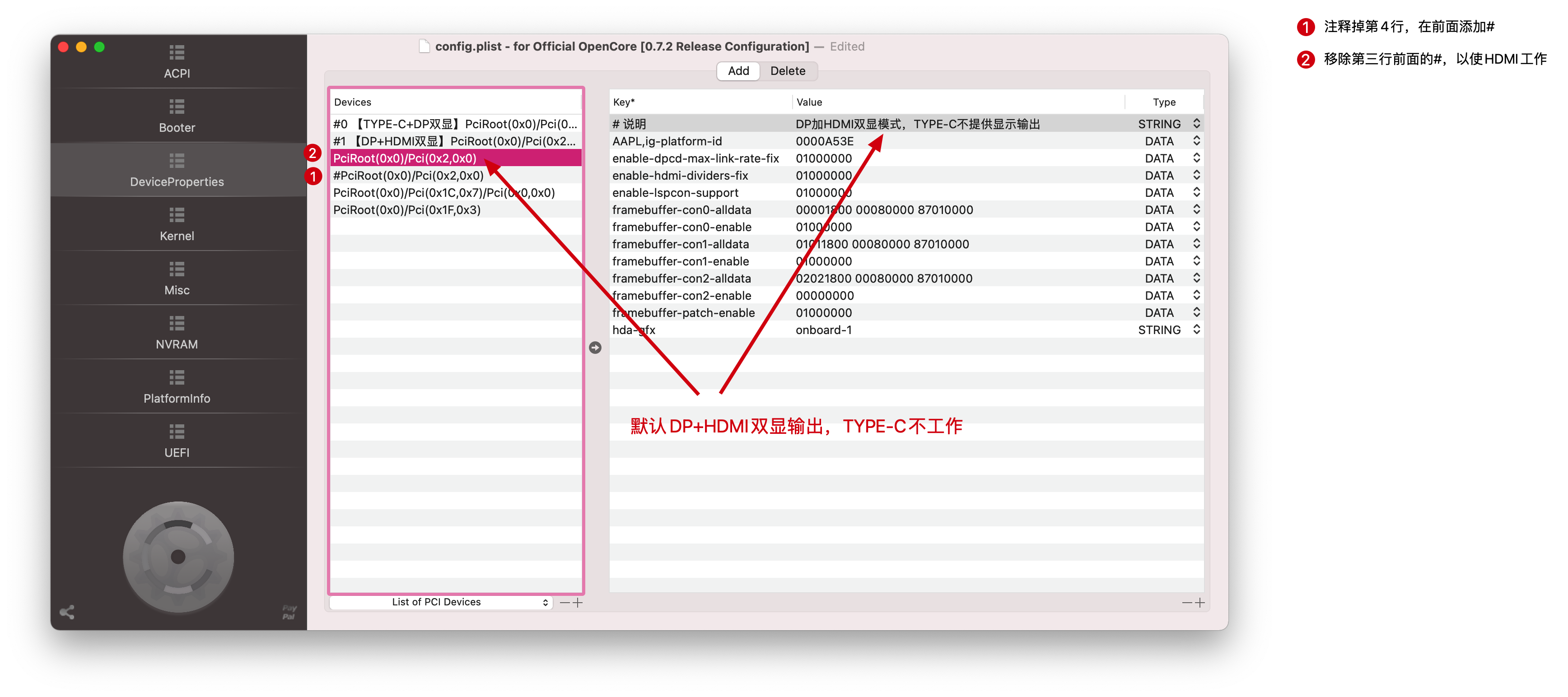Click the share icon at bottom left

click(67, 612)
